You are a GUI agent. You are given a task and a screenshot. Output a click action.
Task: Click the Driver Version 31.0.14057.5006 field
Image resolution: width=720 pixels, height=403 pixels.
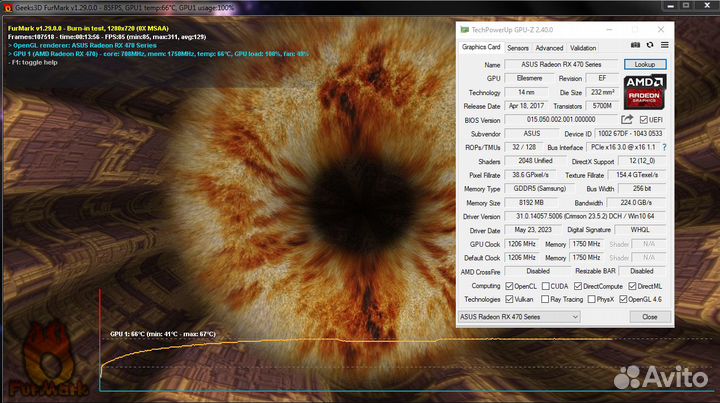click(585, 216)
